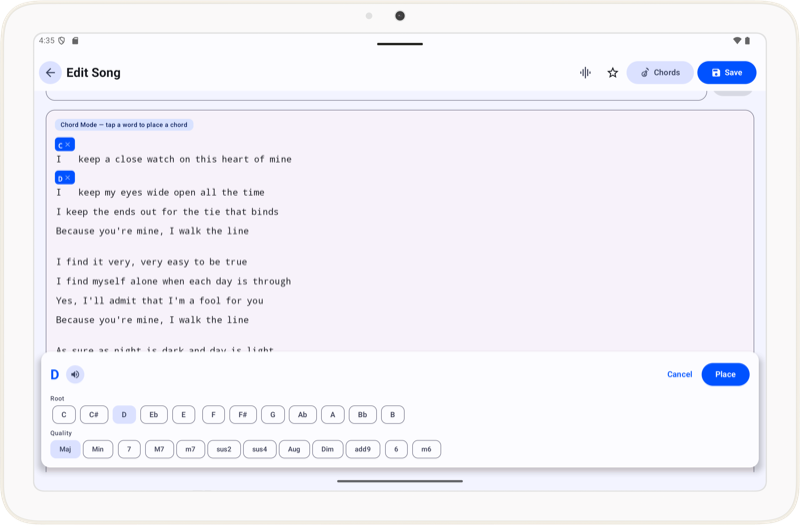
Task: Tap the word "eyes" in second line
Action: pos(131,192)
